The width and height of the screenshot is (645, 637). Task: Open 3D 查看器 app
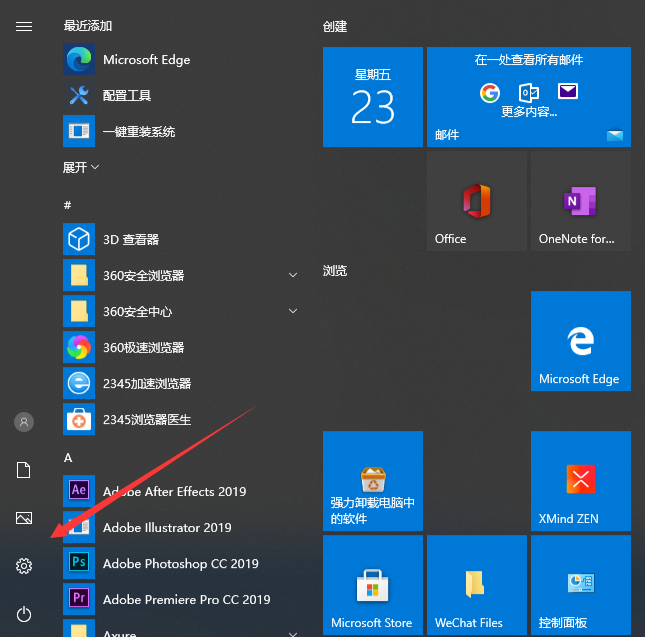(130, 240)
